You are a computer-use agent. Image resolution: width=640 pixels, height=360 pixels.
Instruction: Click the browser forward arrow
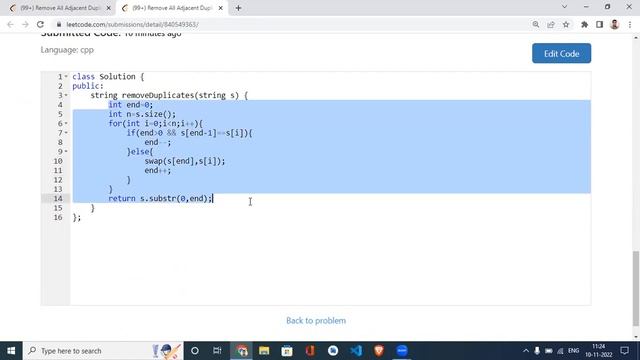[x=25, y=24]
